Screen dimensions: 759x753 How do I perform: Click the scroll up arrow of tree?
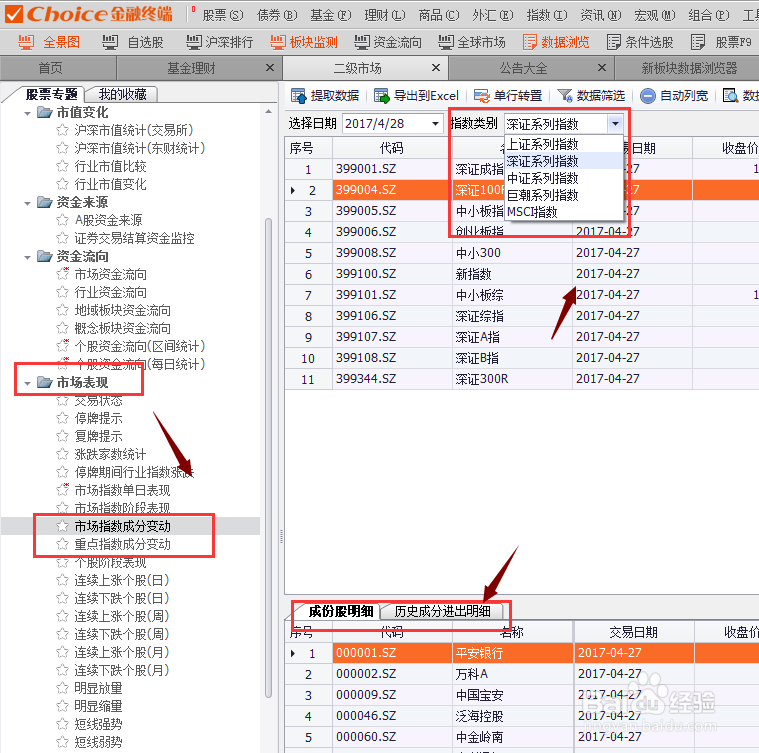pyautogui.click(x=269, y=112)
